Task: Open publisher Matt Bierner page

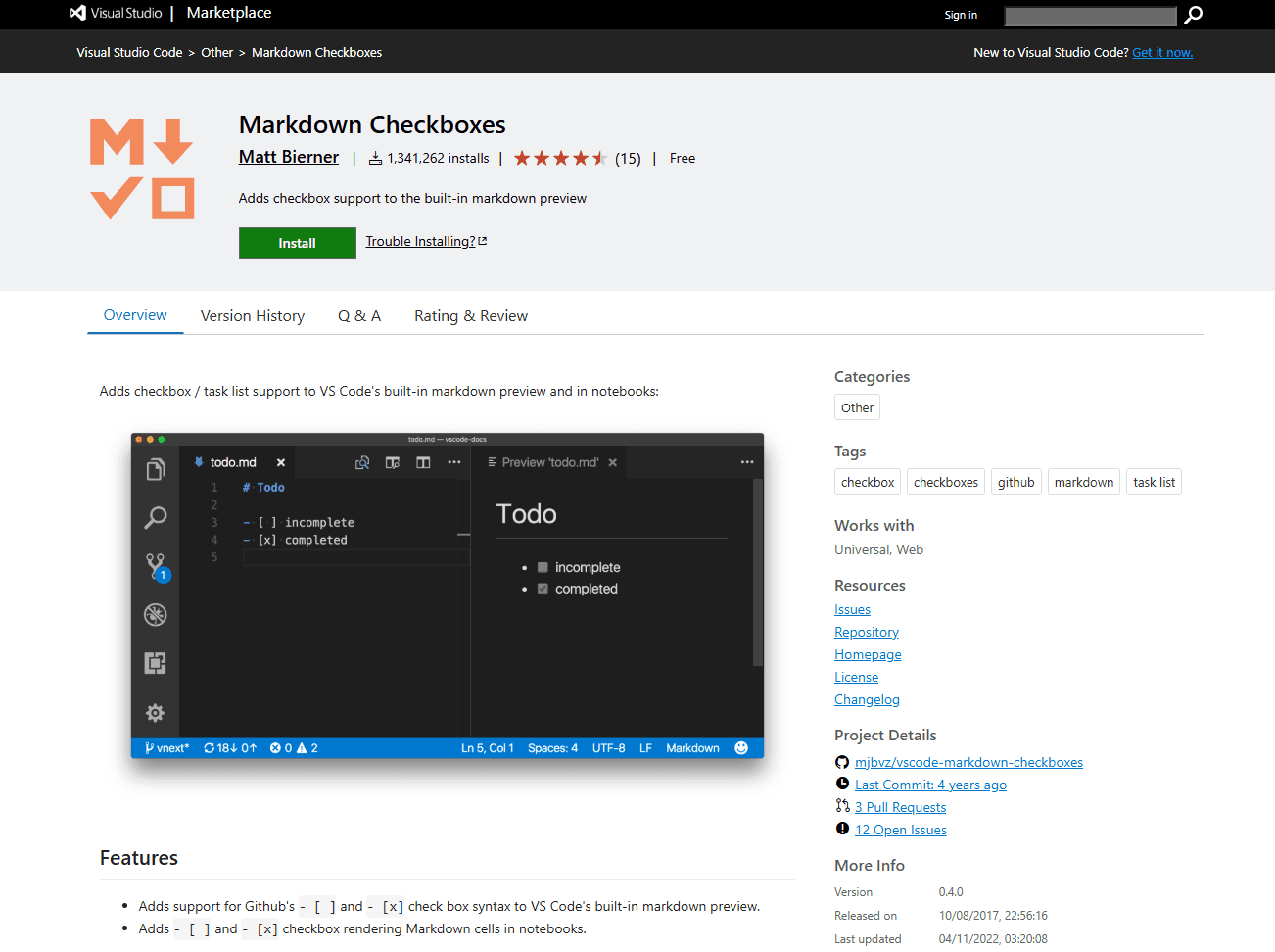Action: tap(289, 157)
